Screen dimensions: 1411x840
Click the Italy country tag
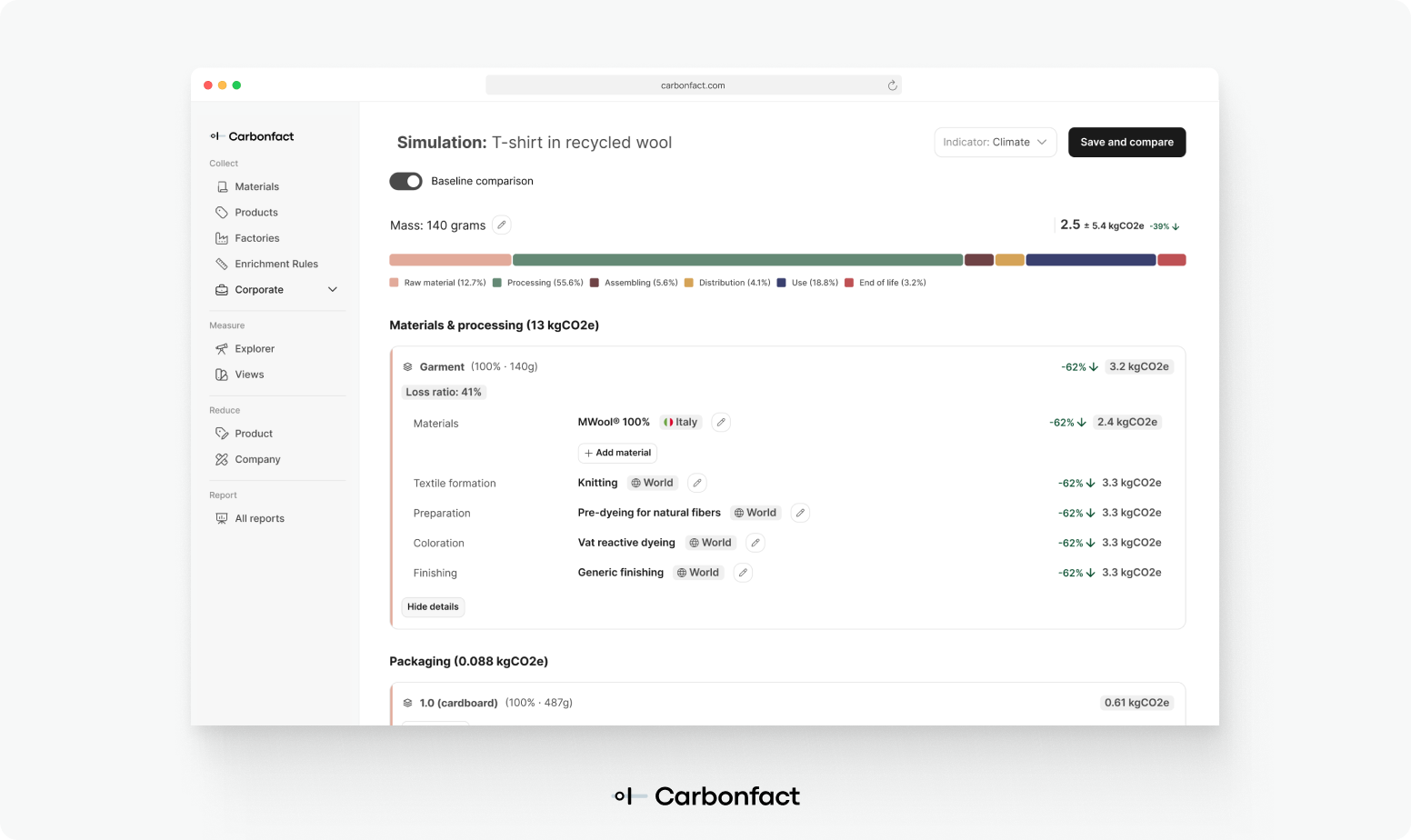click(x=681, y=422)
